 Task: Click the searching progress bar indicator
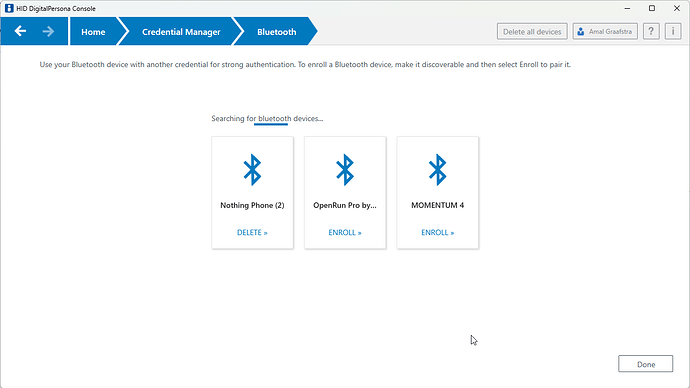click(x=271, y=124)
